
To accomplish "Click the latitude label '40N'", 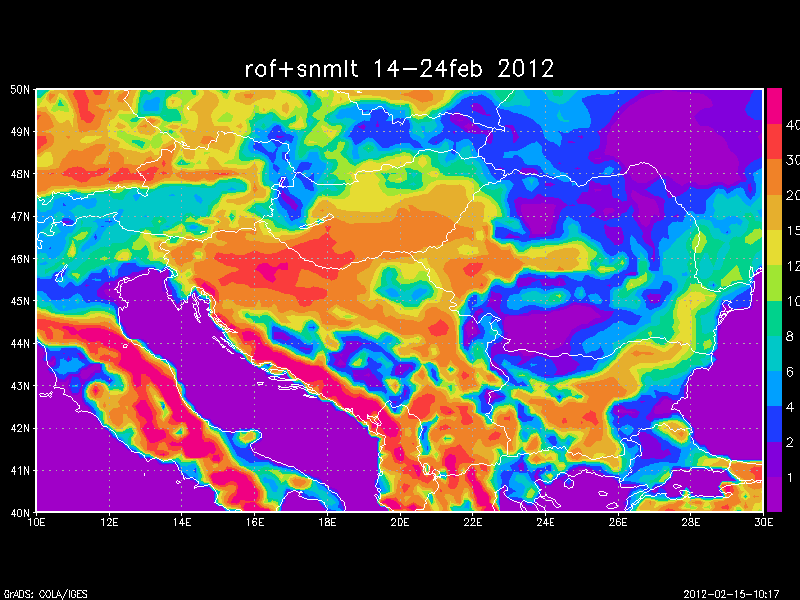I will point(20,513).
